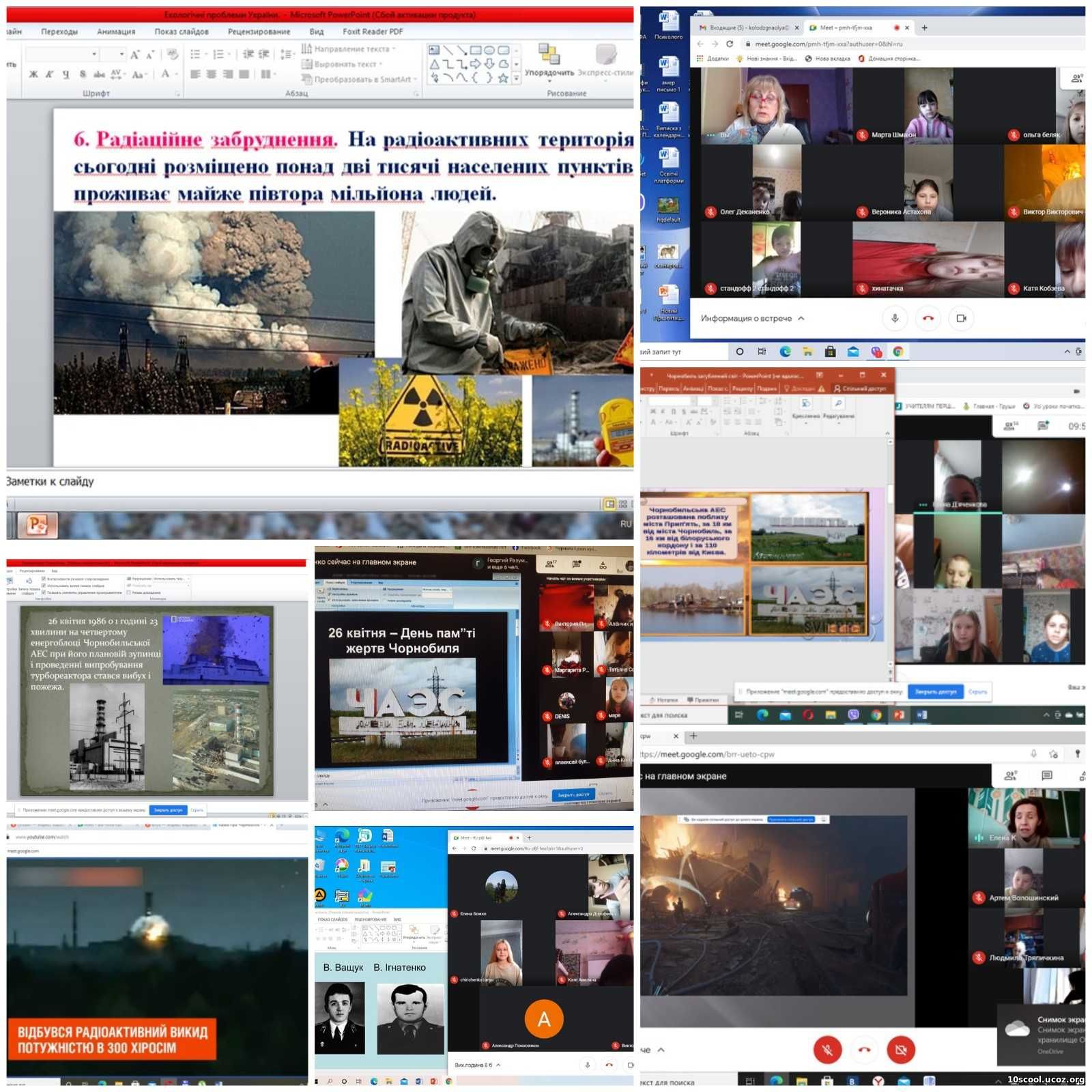This screenshot has width=1092, height=1092.
Task: Click the bulleted list icon
Action: coord(197,54)
